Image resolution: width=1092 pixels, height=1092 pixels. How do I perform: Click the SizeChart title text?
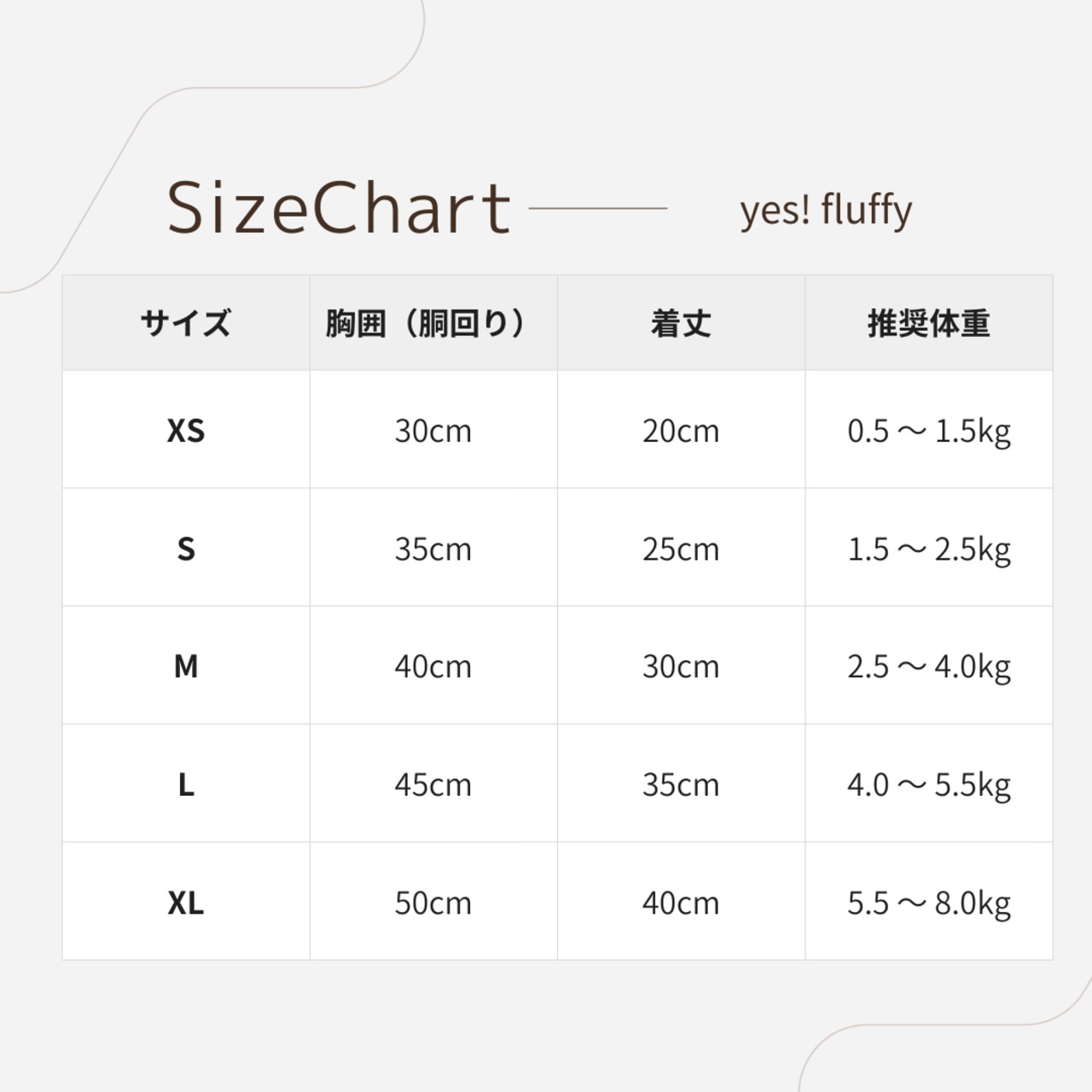click(339, 208)
